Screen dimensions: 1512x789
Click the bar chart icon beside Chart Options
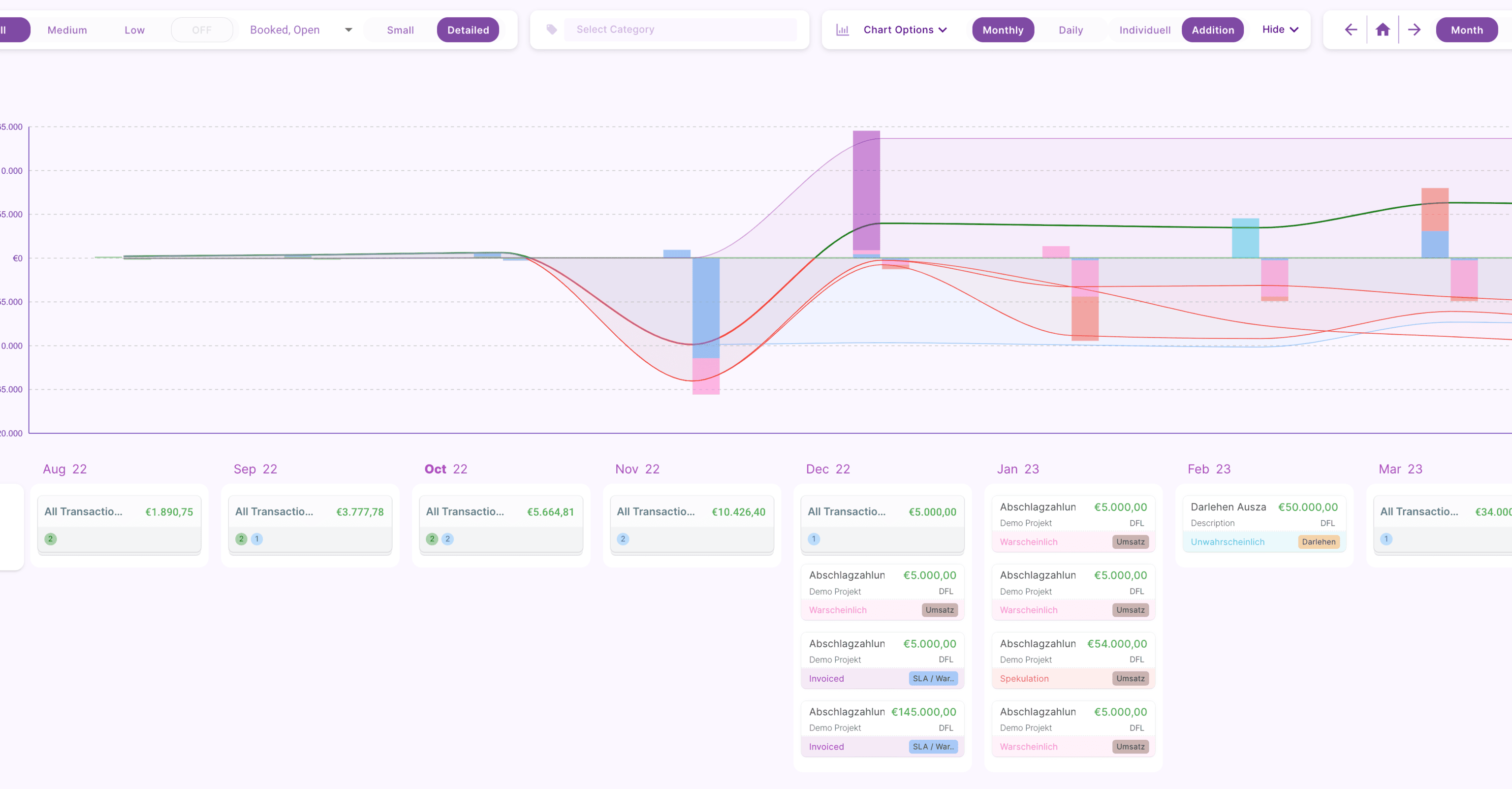(x=842, y=30)
